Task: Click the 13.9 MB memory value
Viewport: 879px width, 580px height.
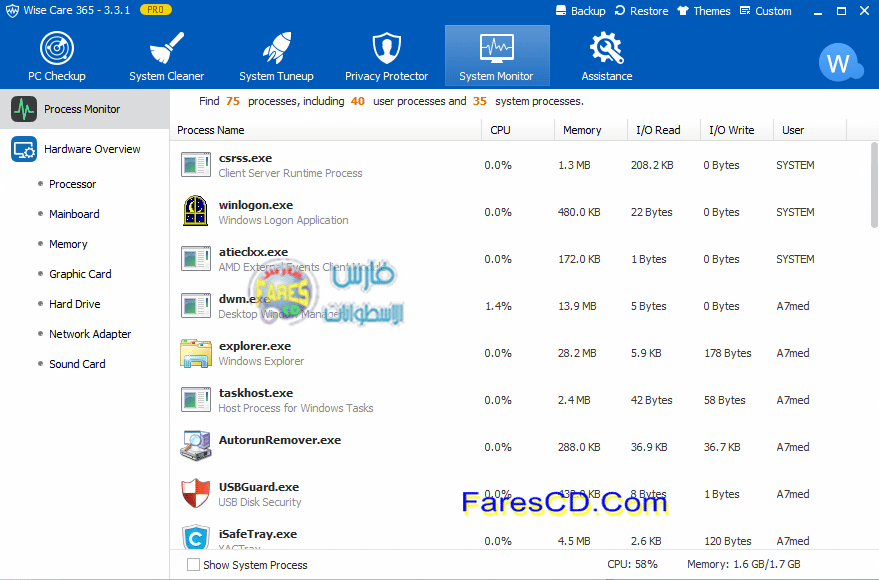Action: pyautogui.click(x=577, y=306)
